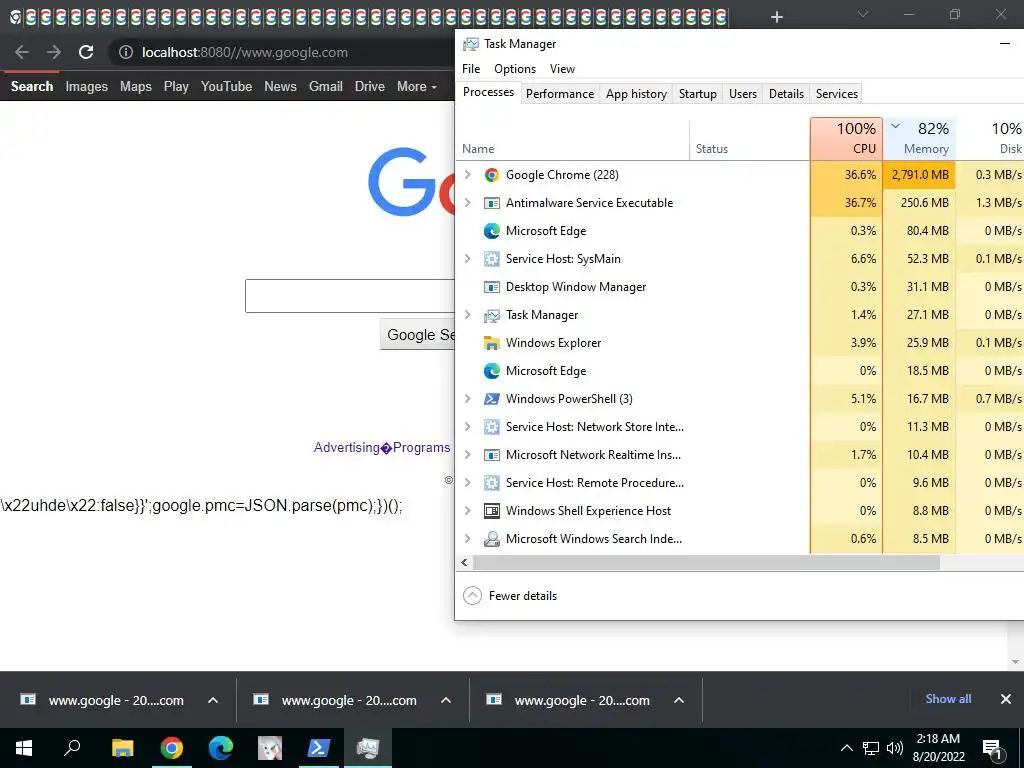Switch to Chrome on the taskbar
The width and height of the screenshot is (1024, 768).
pyautogui.click(x=172, y=748)
